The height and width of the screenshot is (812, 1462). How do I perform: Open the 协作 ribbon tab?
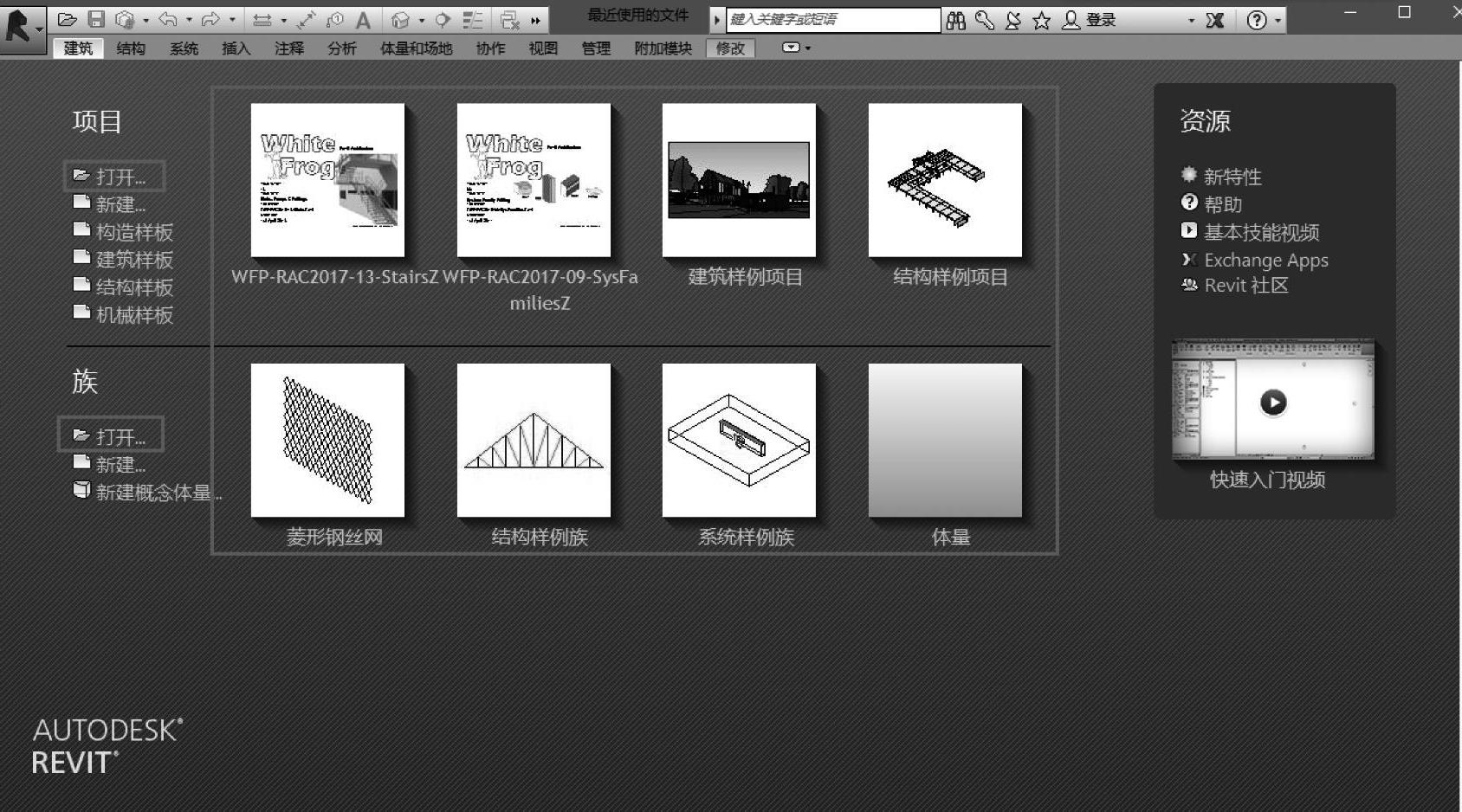point(490,48)
